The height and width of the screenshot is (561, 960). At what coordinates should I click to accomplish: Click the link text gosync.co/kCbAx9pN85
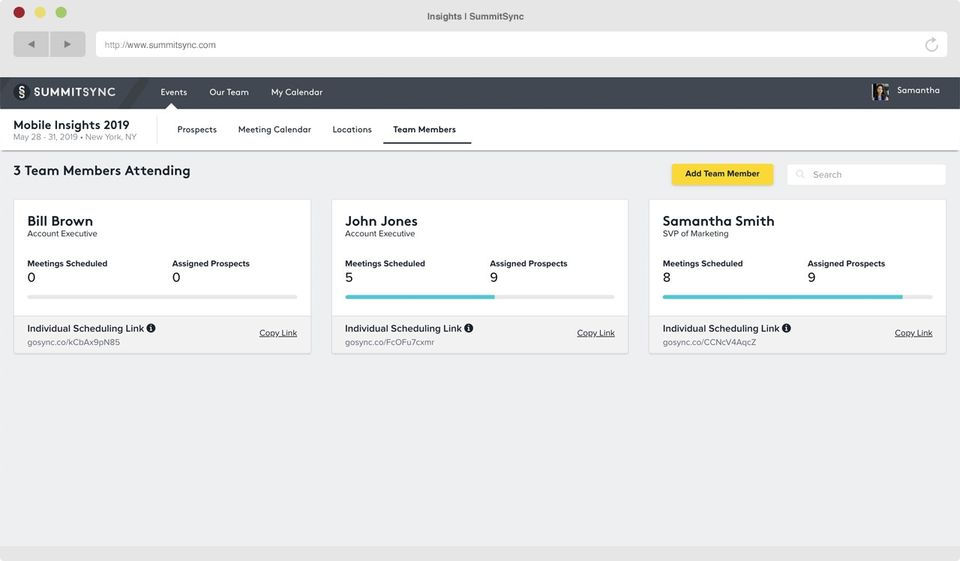(73, 342)
